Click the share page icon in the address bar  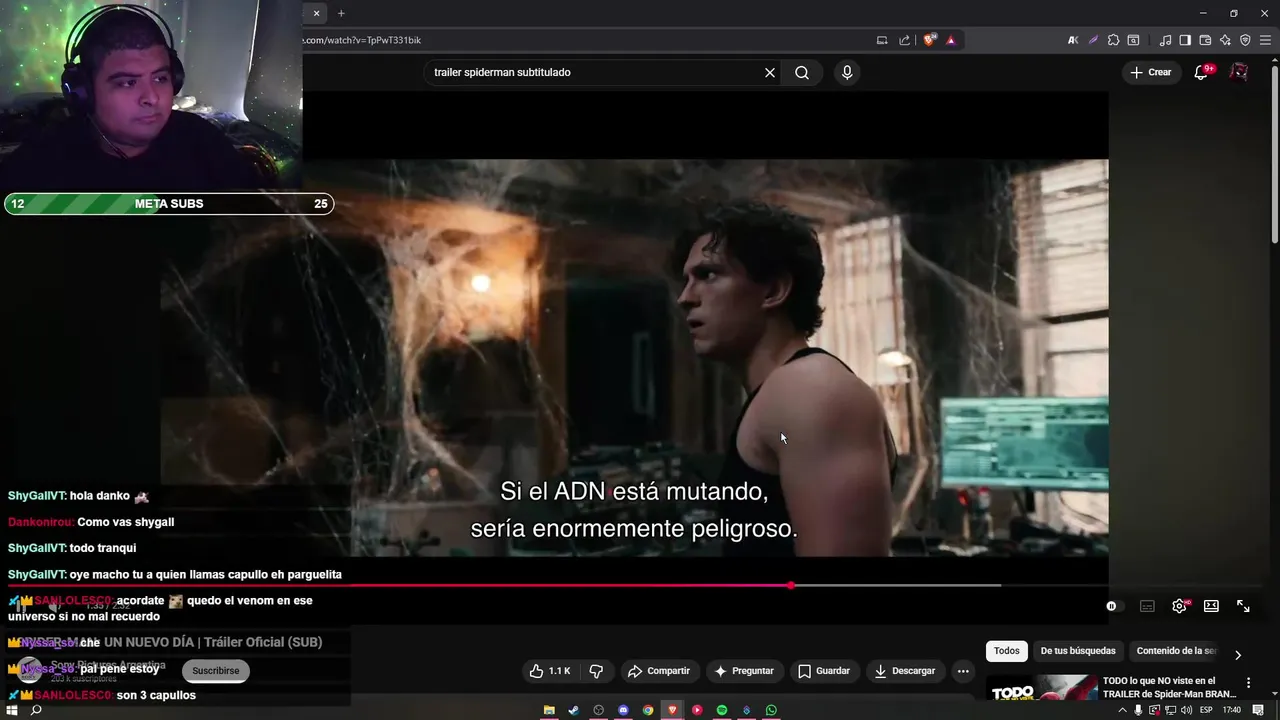pos(905,40)
